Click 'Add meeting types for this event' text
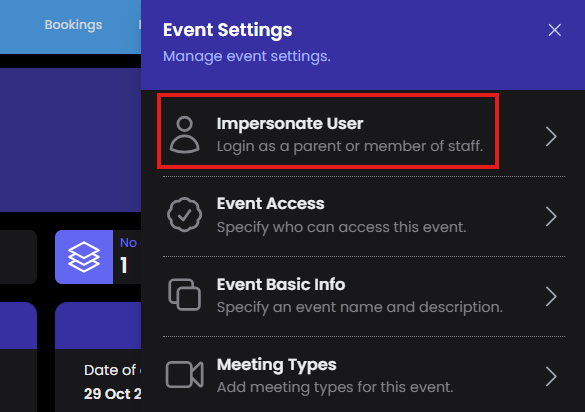 coord(335,387)
